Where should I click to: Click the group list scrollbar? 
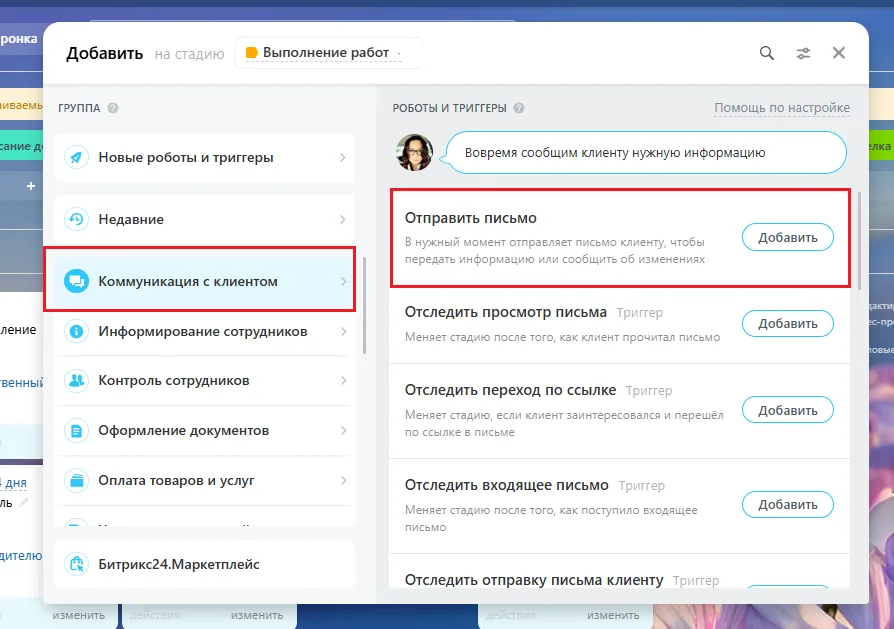pyautogui.click(x=364, y=305)
